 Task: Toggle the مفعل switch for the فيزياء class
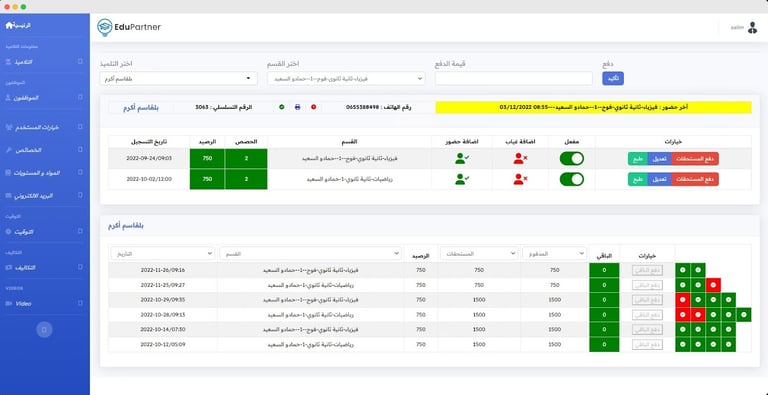tap(572, 158)
